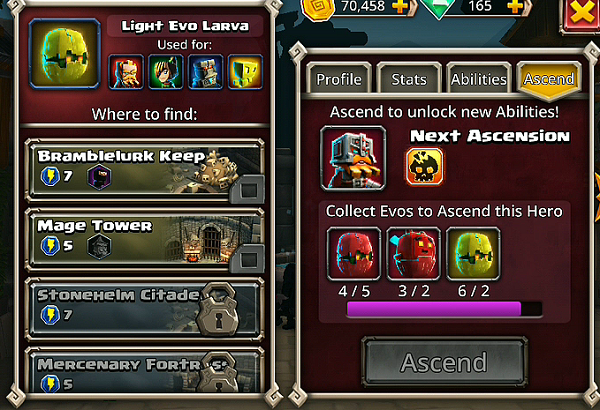Select the green-framed dark-haired hero icon

(166, 72)
